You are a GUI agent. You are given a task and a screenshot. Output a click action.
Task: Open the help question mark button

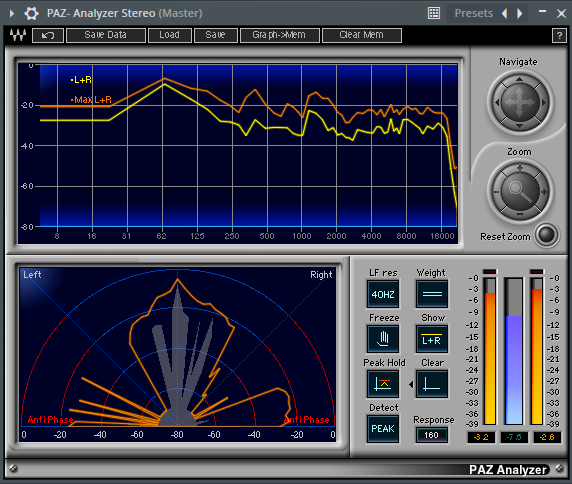tap(559, 36)
